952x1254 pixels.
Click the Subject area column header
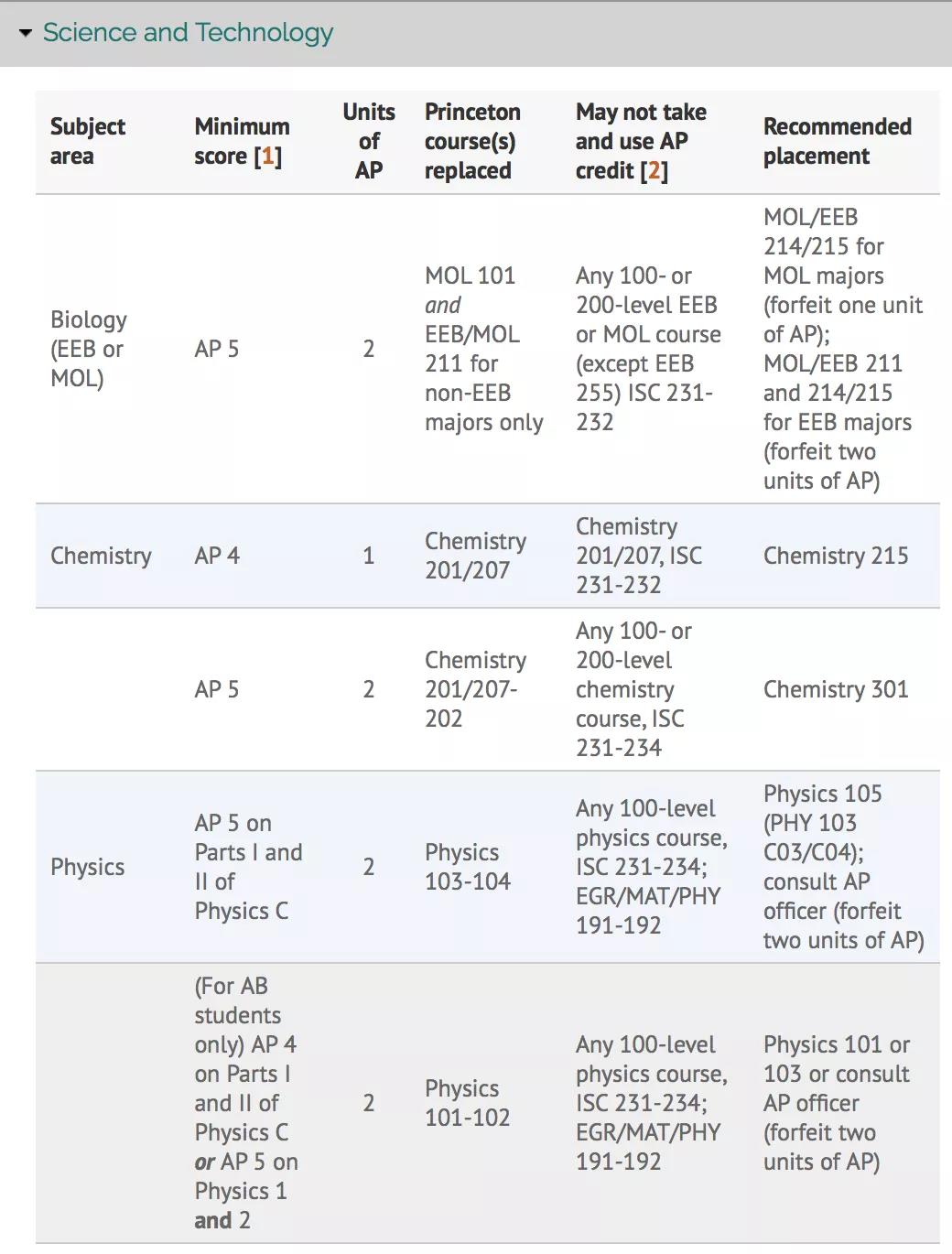(x=87, y=141)
